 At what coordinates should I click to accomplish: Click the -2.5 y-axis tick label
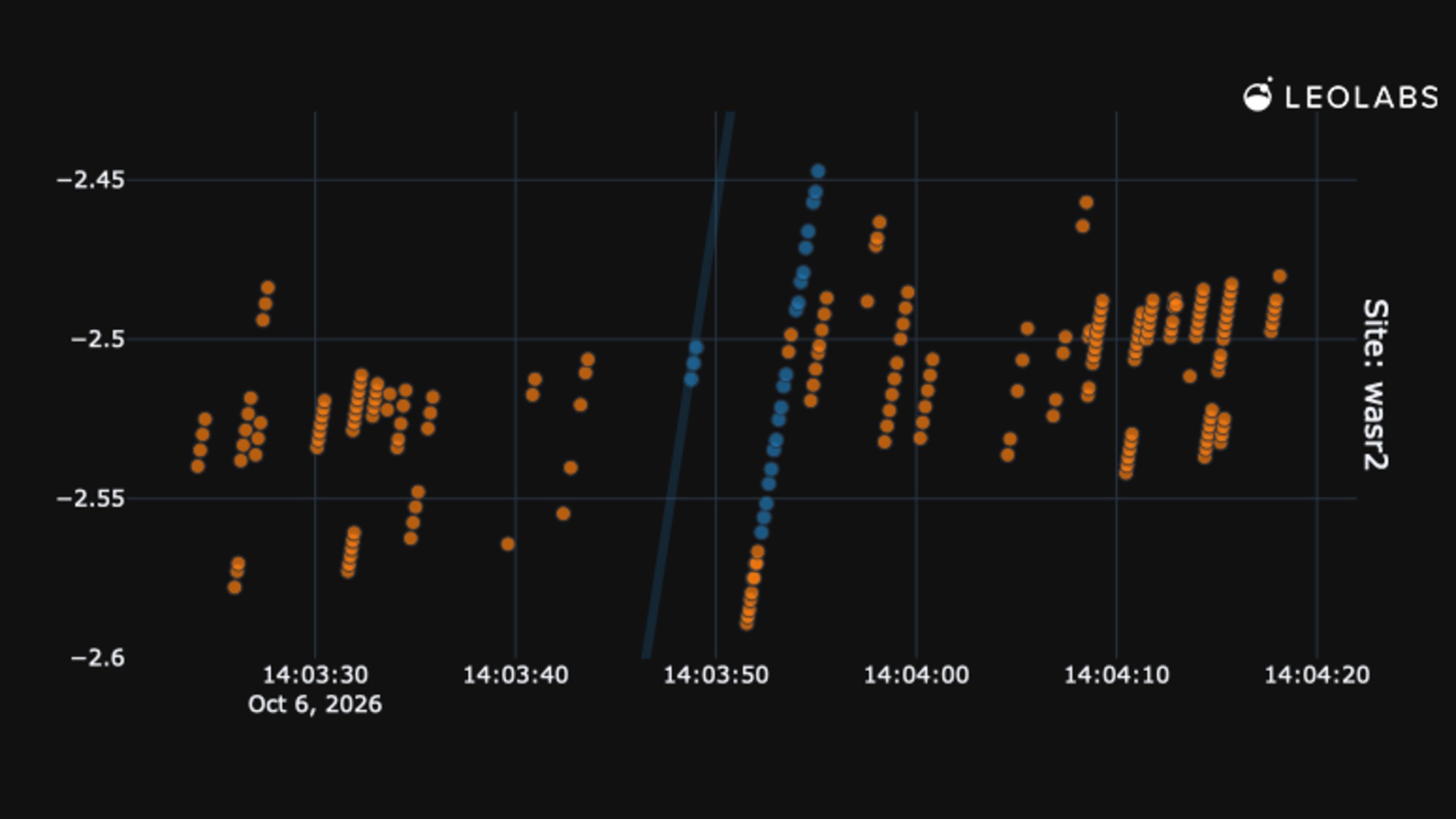pos(98,339)
